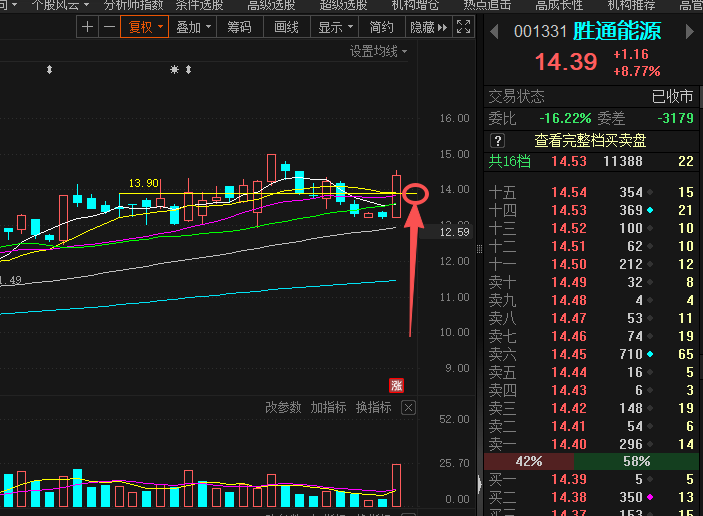Click the 买一 price 14.39

point(569,479)
